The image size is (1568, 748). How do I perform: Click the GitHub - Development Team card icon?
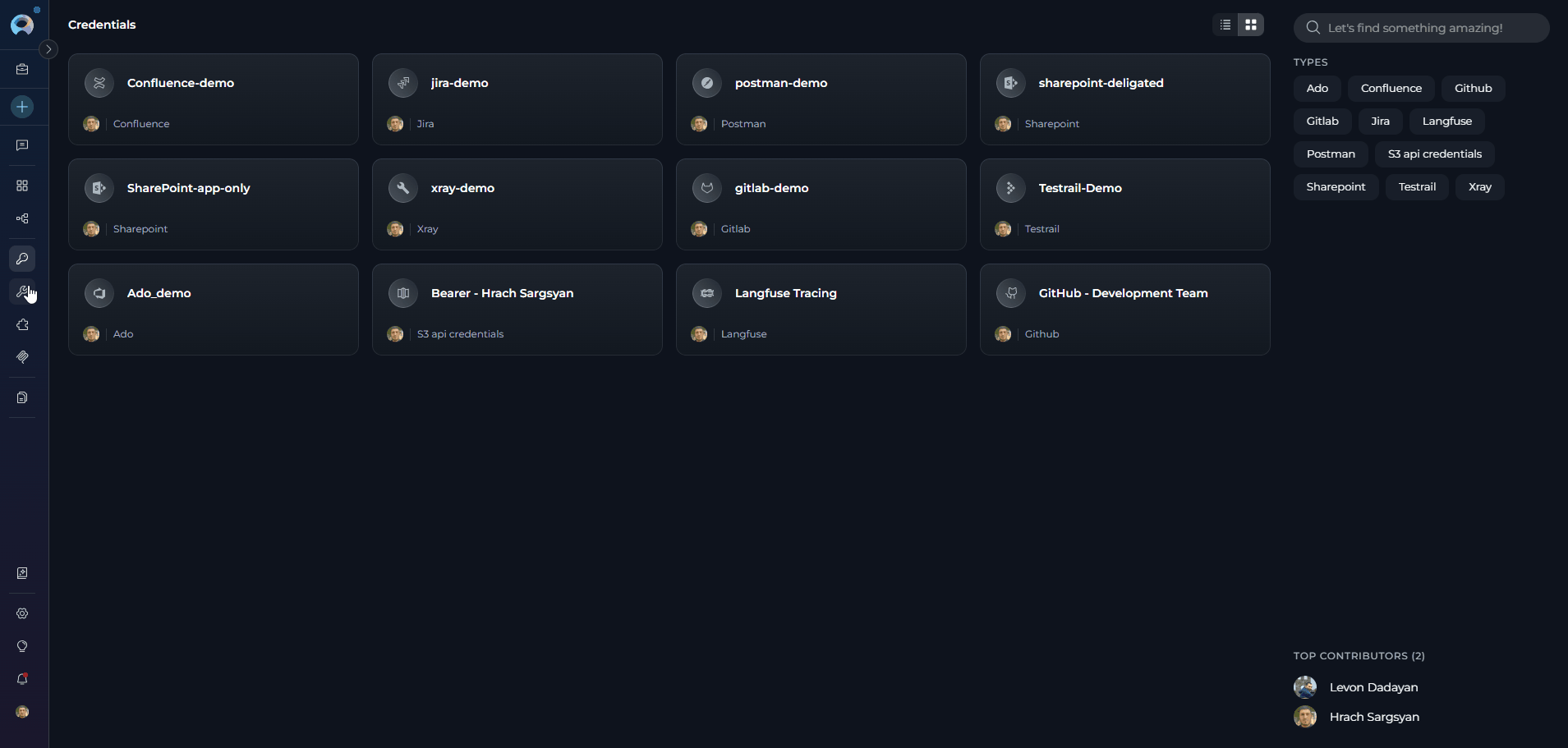coord(1011,293)
